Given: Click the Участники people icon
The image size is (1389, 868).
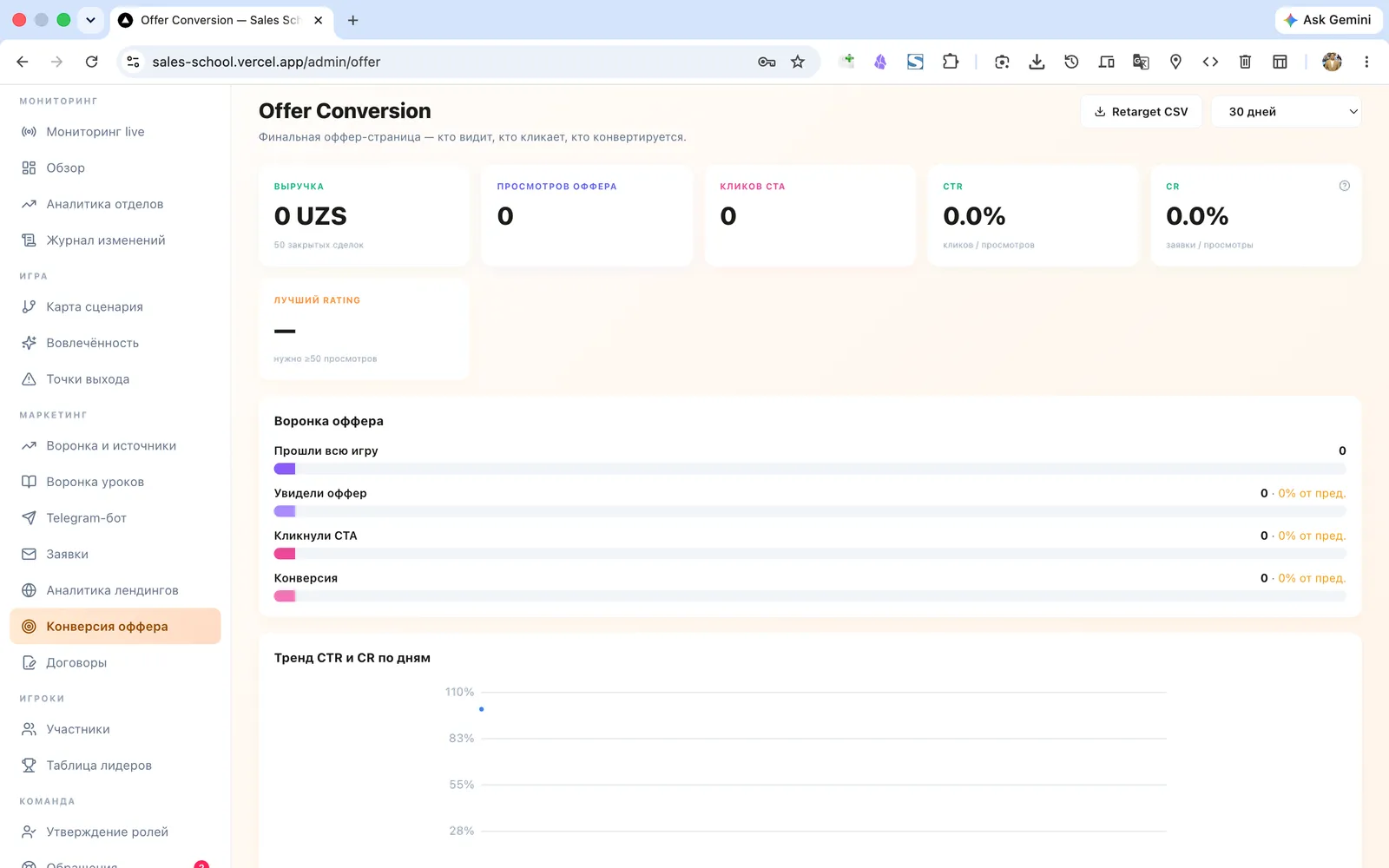Looking at the screenshot, I should tap(29, 729).
